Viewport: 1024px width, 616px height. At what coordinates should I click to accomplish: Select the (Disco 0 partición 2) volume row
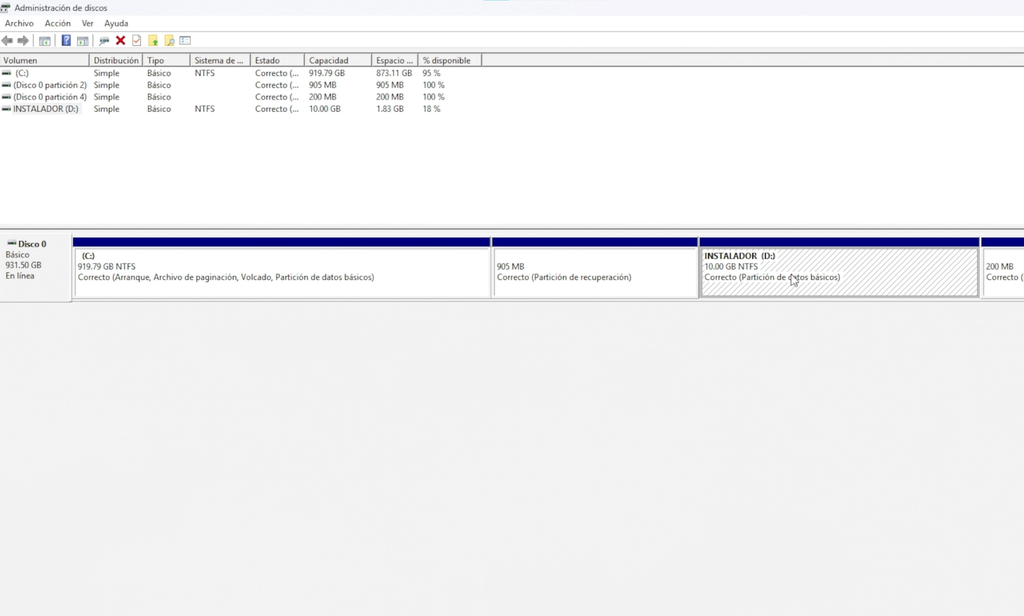click(x=50, y=85)
